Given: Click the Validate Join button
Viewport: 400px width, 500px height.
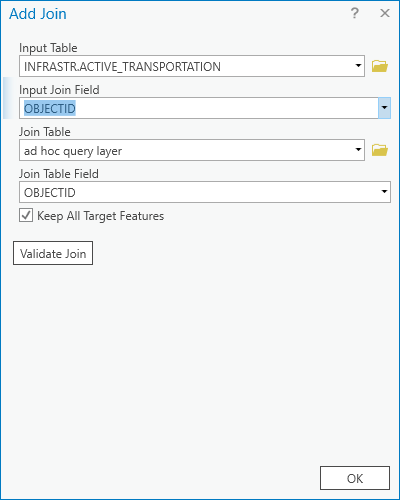Looking at the screenshot, I should (53, 253).
